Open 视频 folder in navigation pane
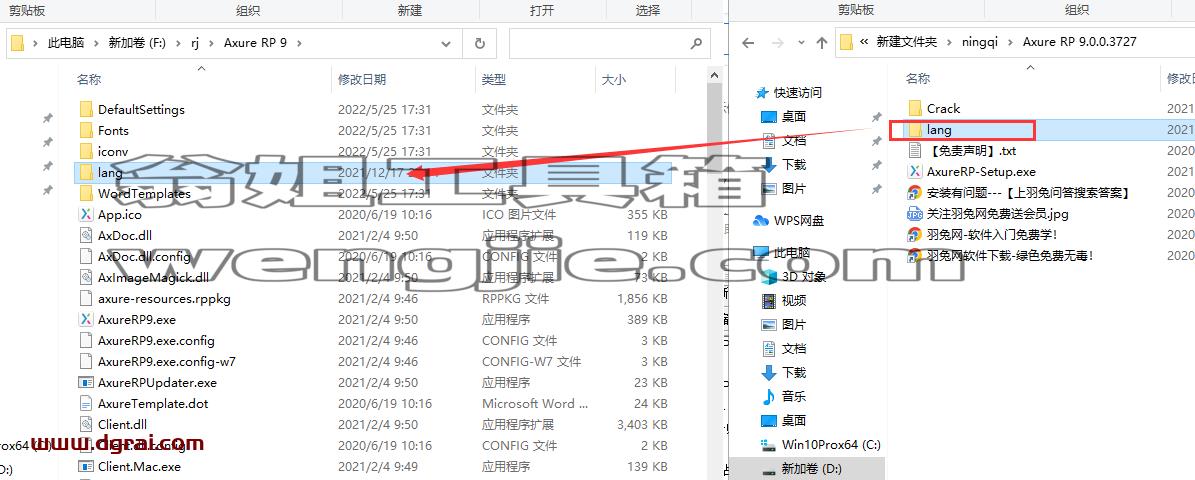 pos(793,301)
